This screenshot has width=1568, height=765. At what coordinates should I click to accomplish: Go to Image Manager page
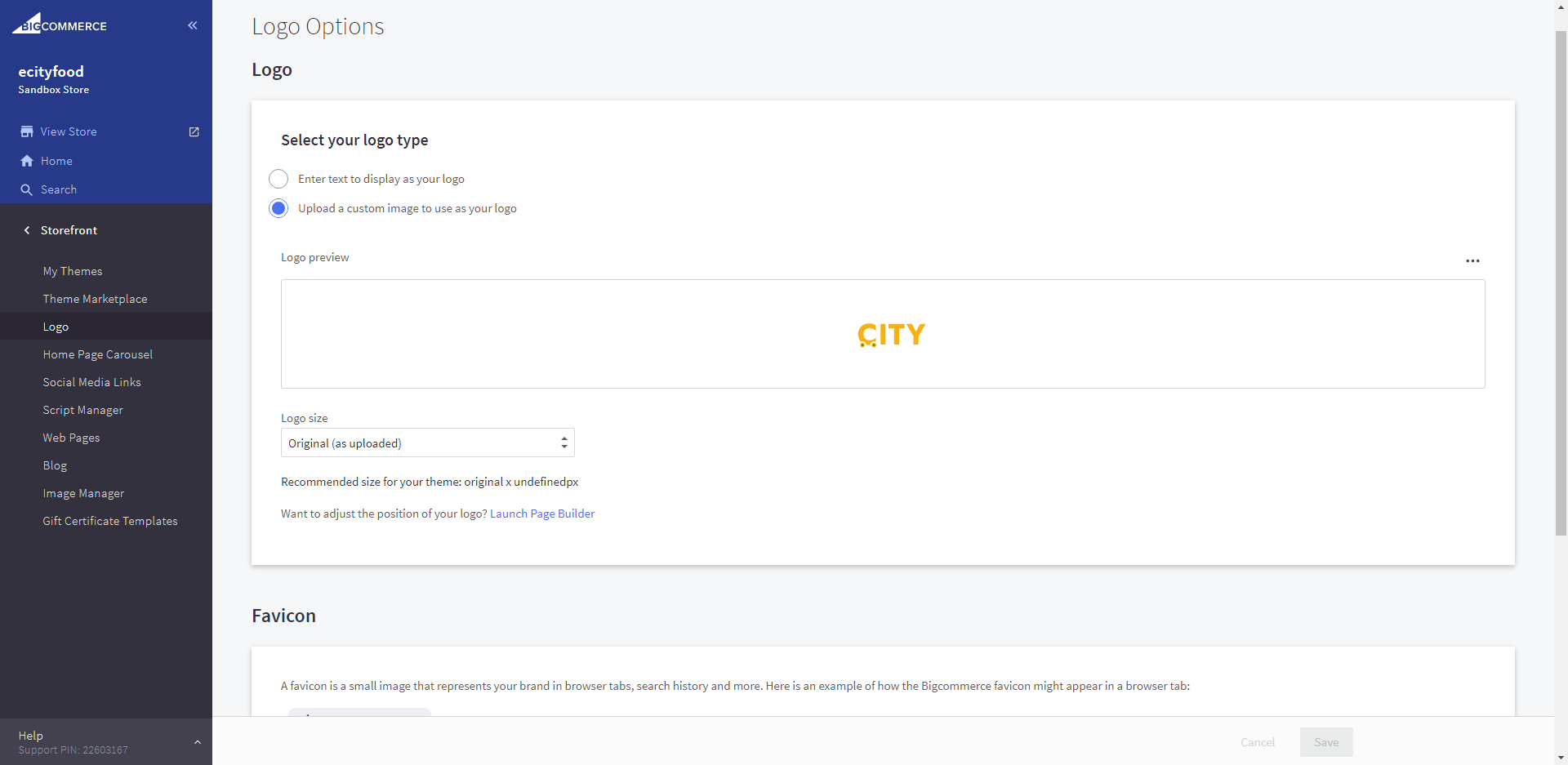point(83,493)
